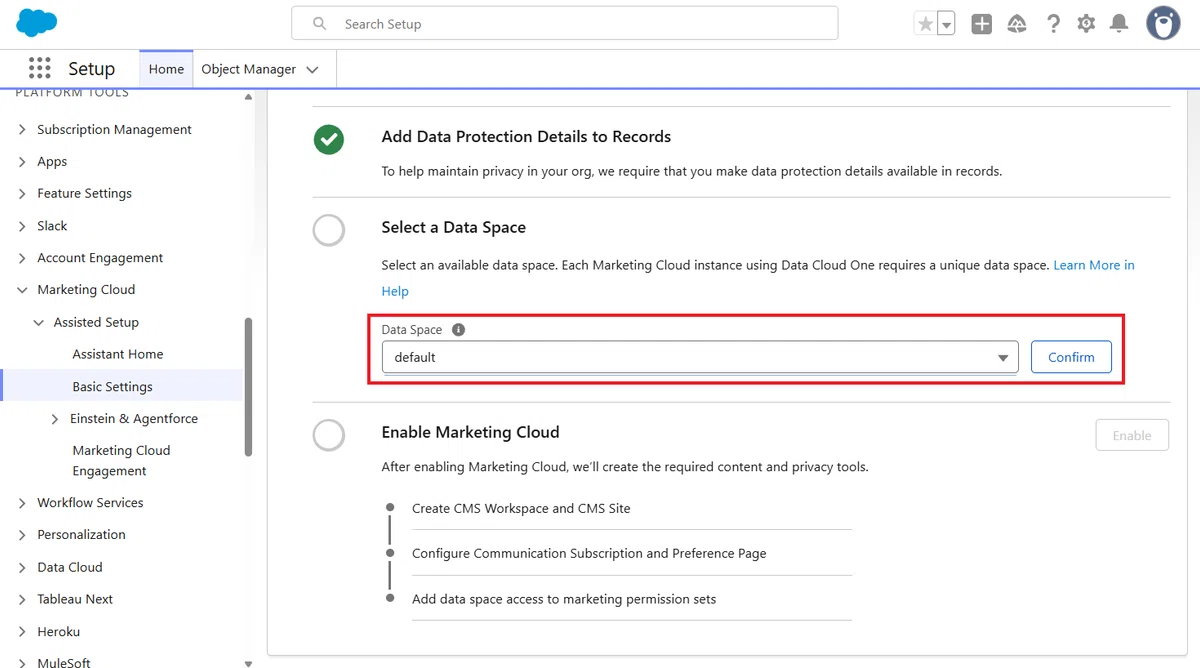Open the Favorites list dropdown arrow
Screen dimensions: 1200x668
946,24
